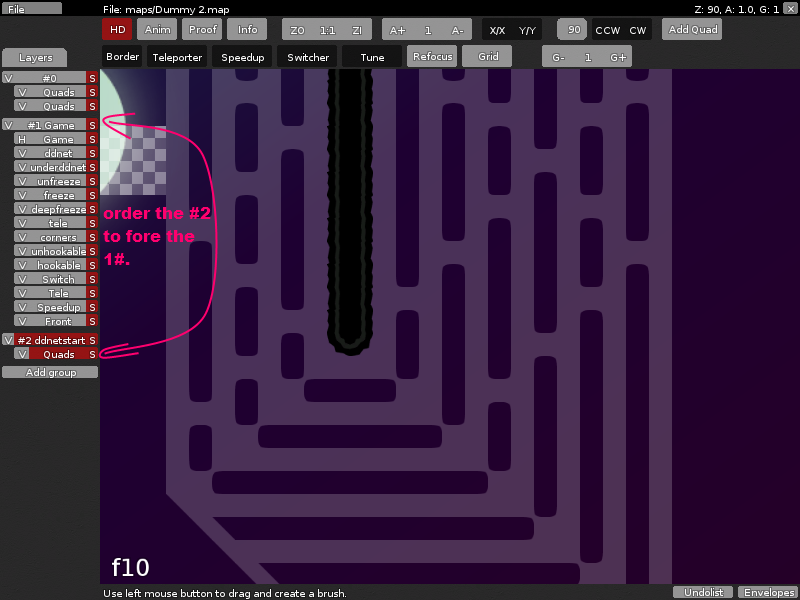The height and width of the screenshot is (600, 800).
Task: Enable Proof mode
Action: pyautogui.click(x=202, y=29)
